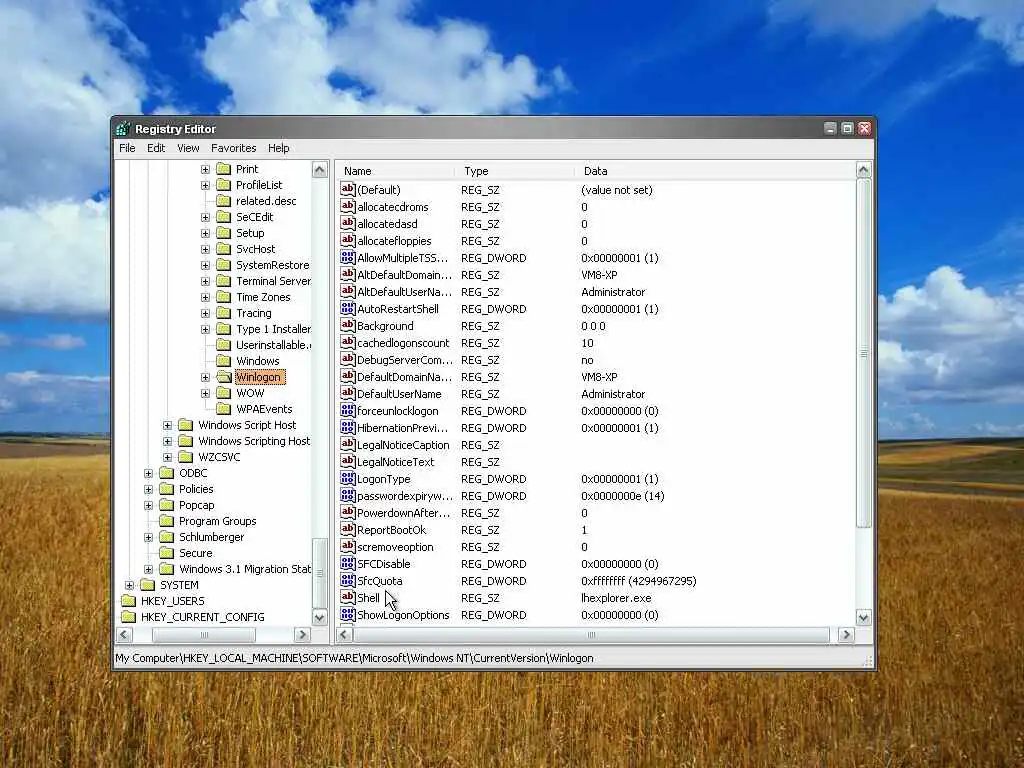1024x768 pixels.
Task: Click the Registry Editor title bar icon
Action: [x=123, y=129]
